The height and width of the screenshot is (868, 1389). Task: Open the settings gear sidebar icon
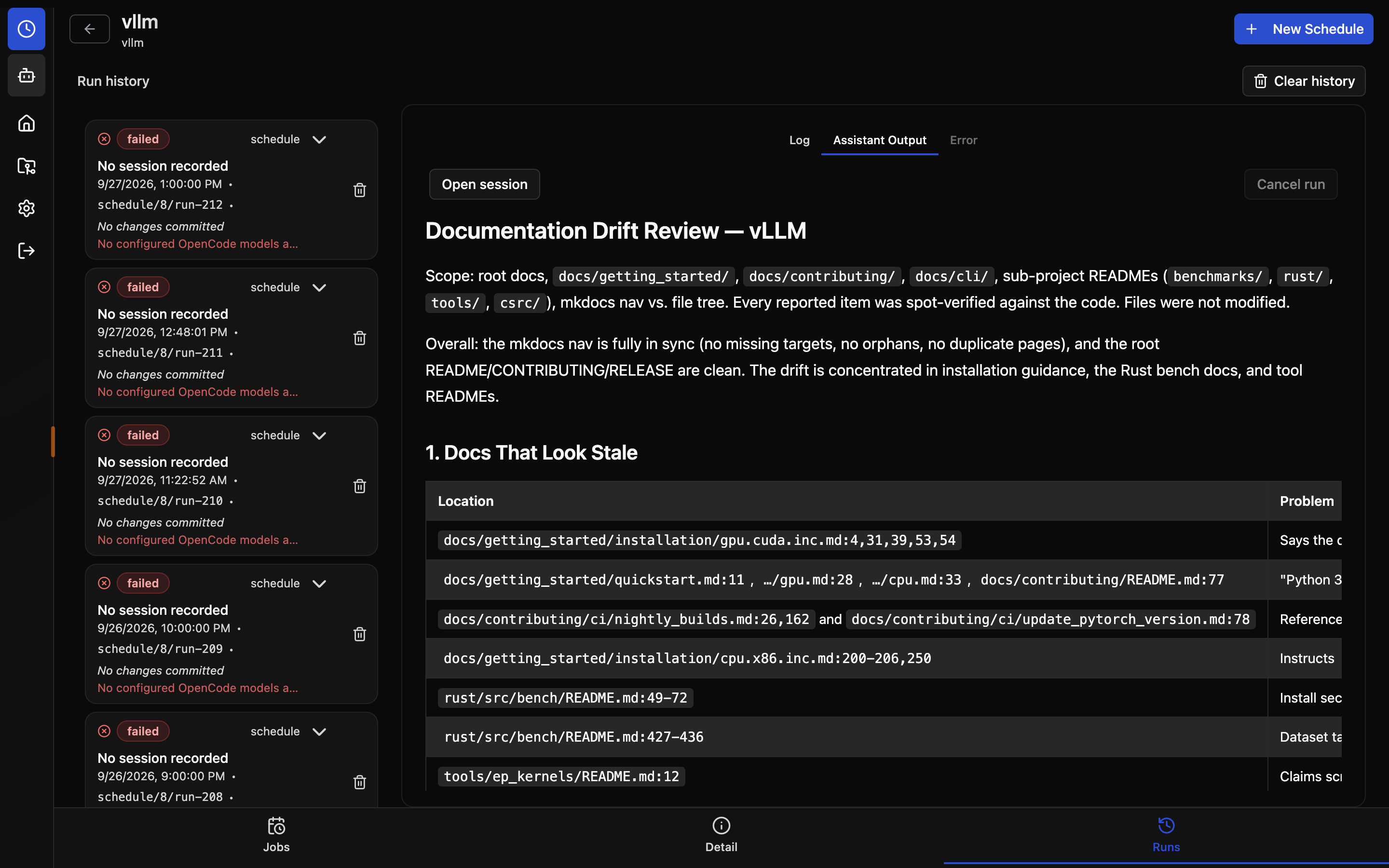pos(27,208)
